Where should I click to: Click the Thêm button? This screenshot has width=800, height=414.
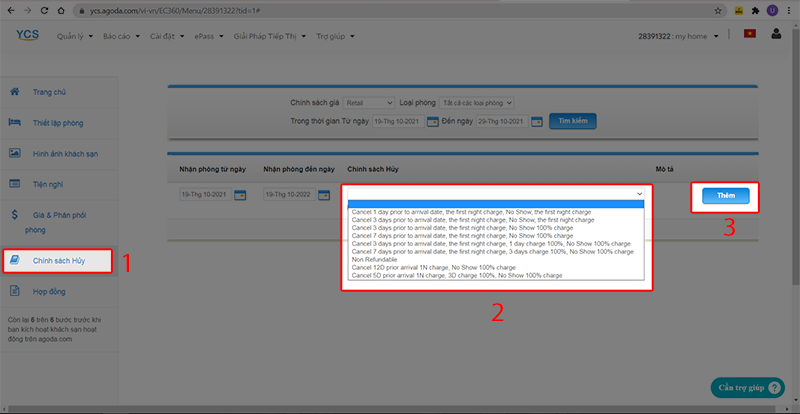click(724, 196)
